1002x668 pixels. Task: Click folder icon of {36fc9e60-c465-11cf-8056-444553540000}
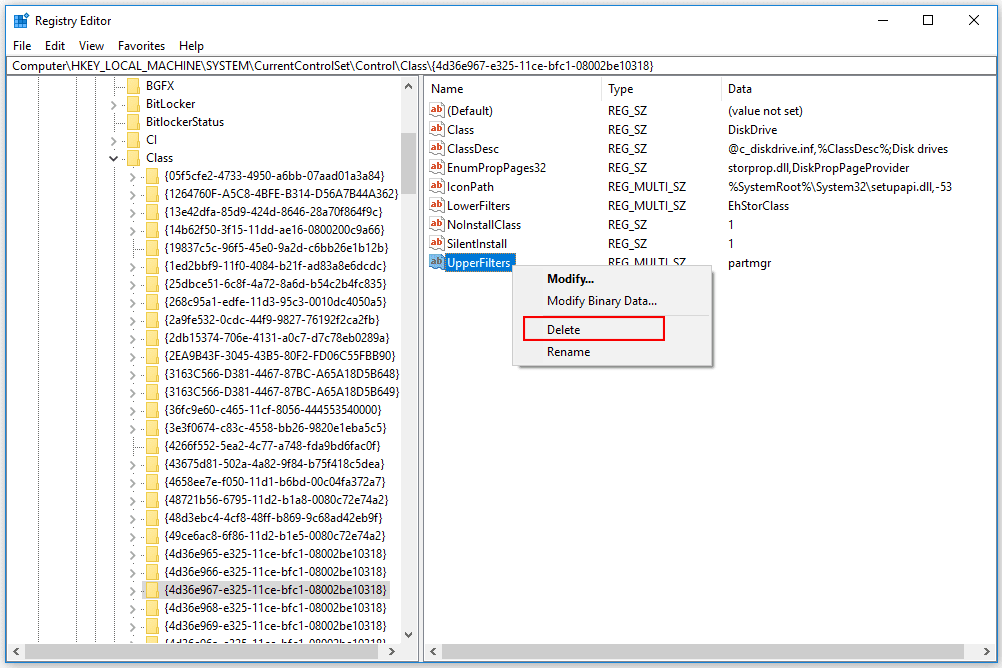click(152, 410)
